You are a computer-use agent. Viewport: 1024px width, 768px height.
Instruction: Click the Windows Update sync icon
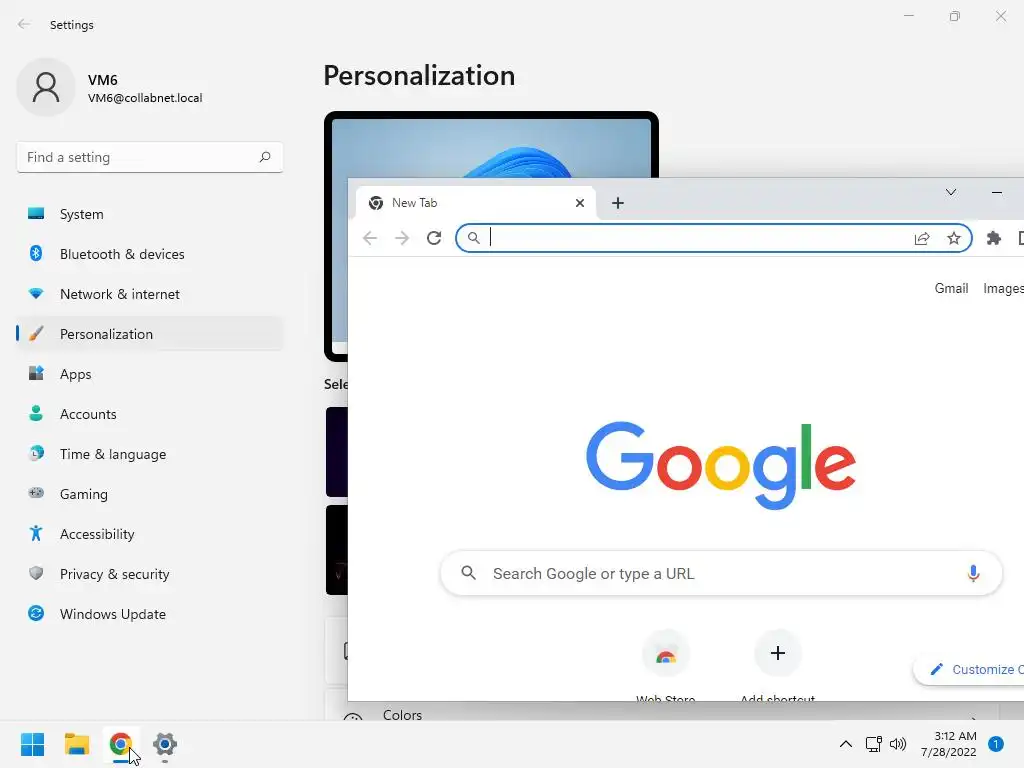[x=36, y=613]
